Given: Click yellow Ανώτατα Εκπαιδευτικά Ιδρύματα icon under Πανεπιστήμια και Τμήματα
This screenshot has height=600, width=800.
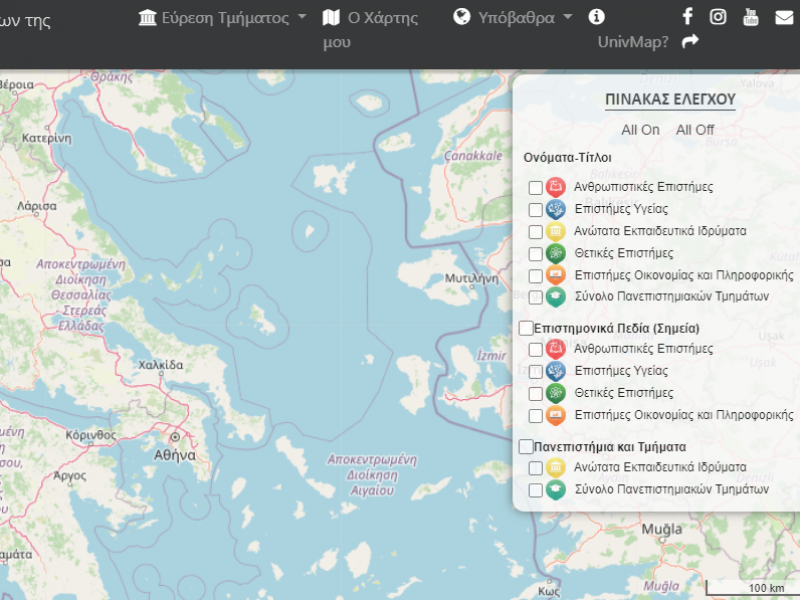Looking at the screenshot, I should [556, 467].
